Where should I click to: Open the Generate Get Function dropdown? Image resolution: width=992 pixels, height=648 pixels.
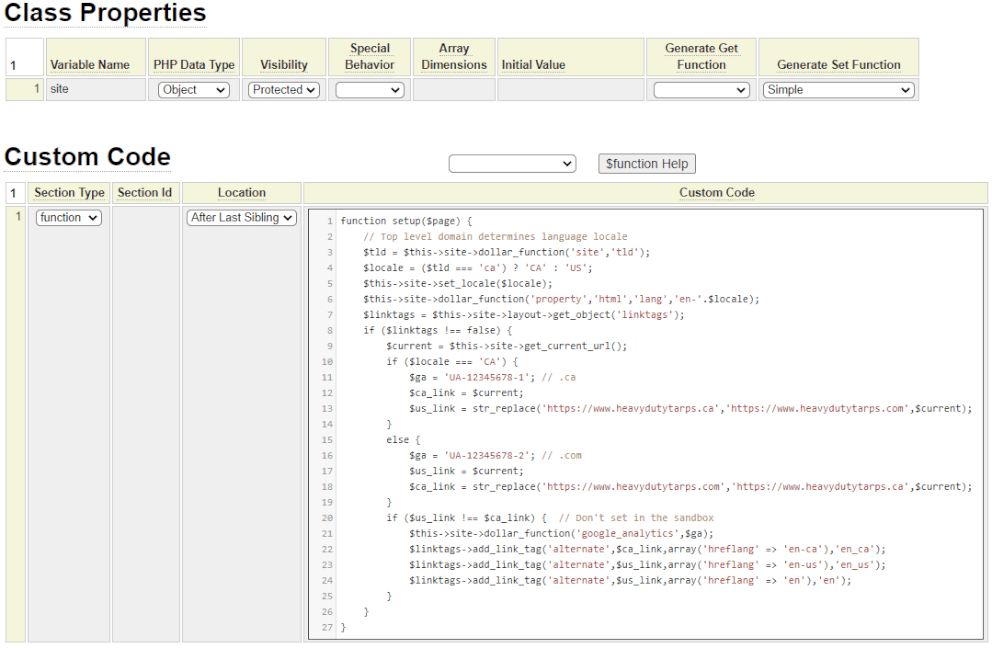pos(701,90)
